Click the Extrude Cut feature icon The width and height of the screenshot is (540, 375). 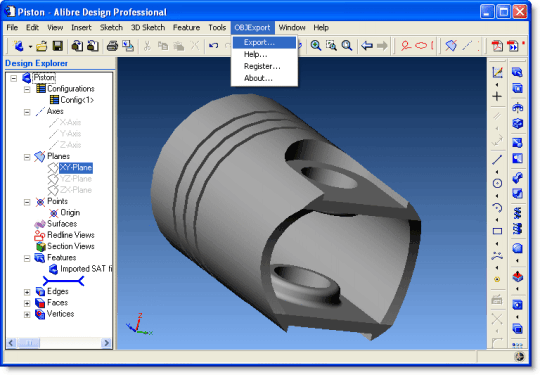(517, 88)
